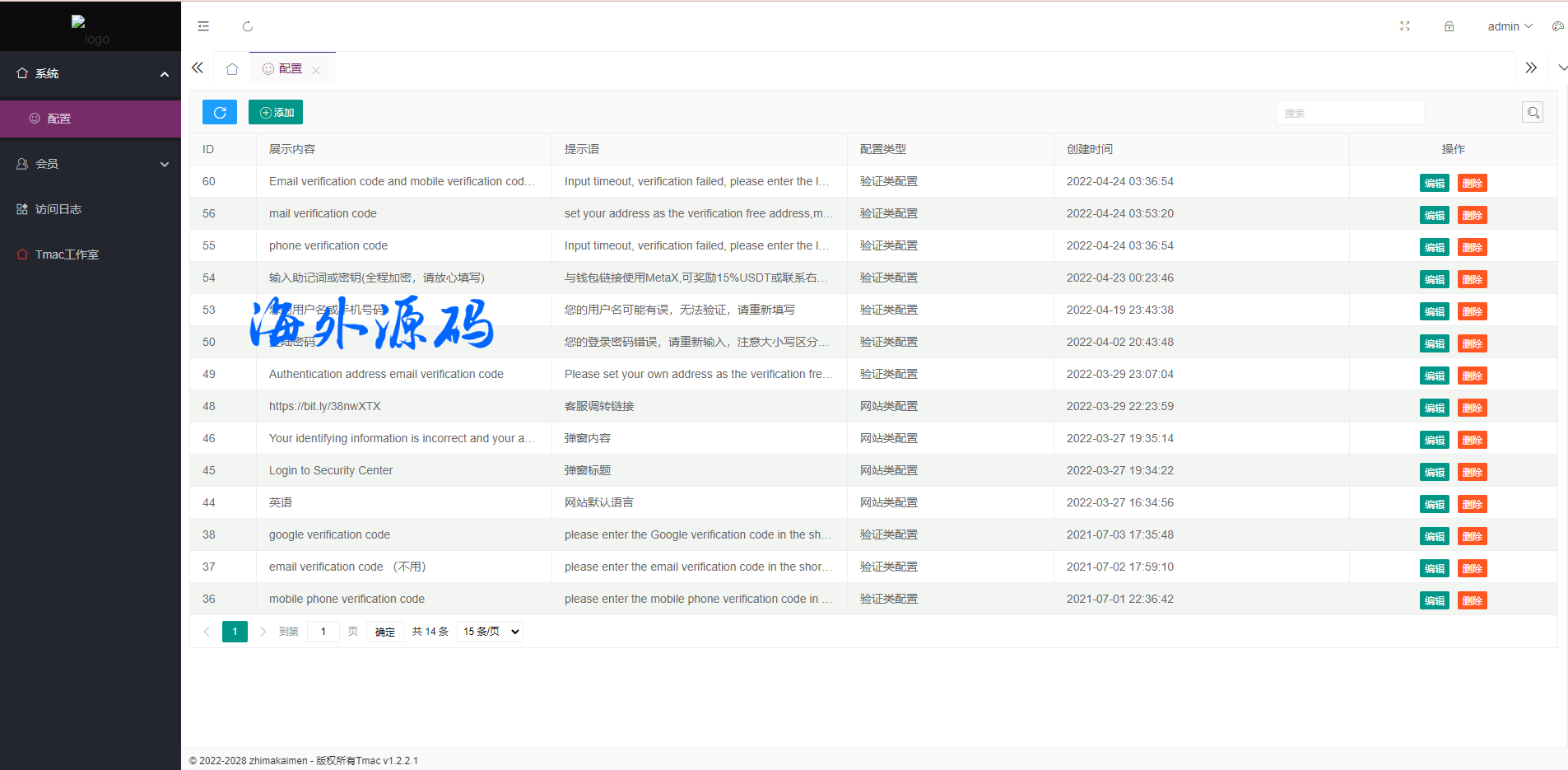
Task: Click the lock screen icon
Action: [1449, 26]
